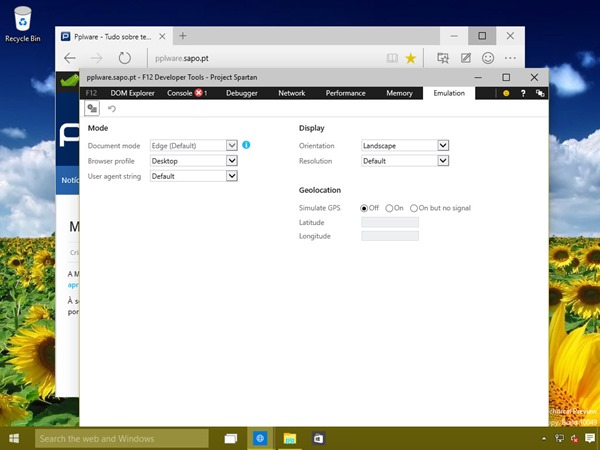Click the dock/unpin icon in F12 tools
600x450 pixels.
click(540, 93)
